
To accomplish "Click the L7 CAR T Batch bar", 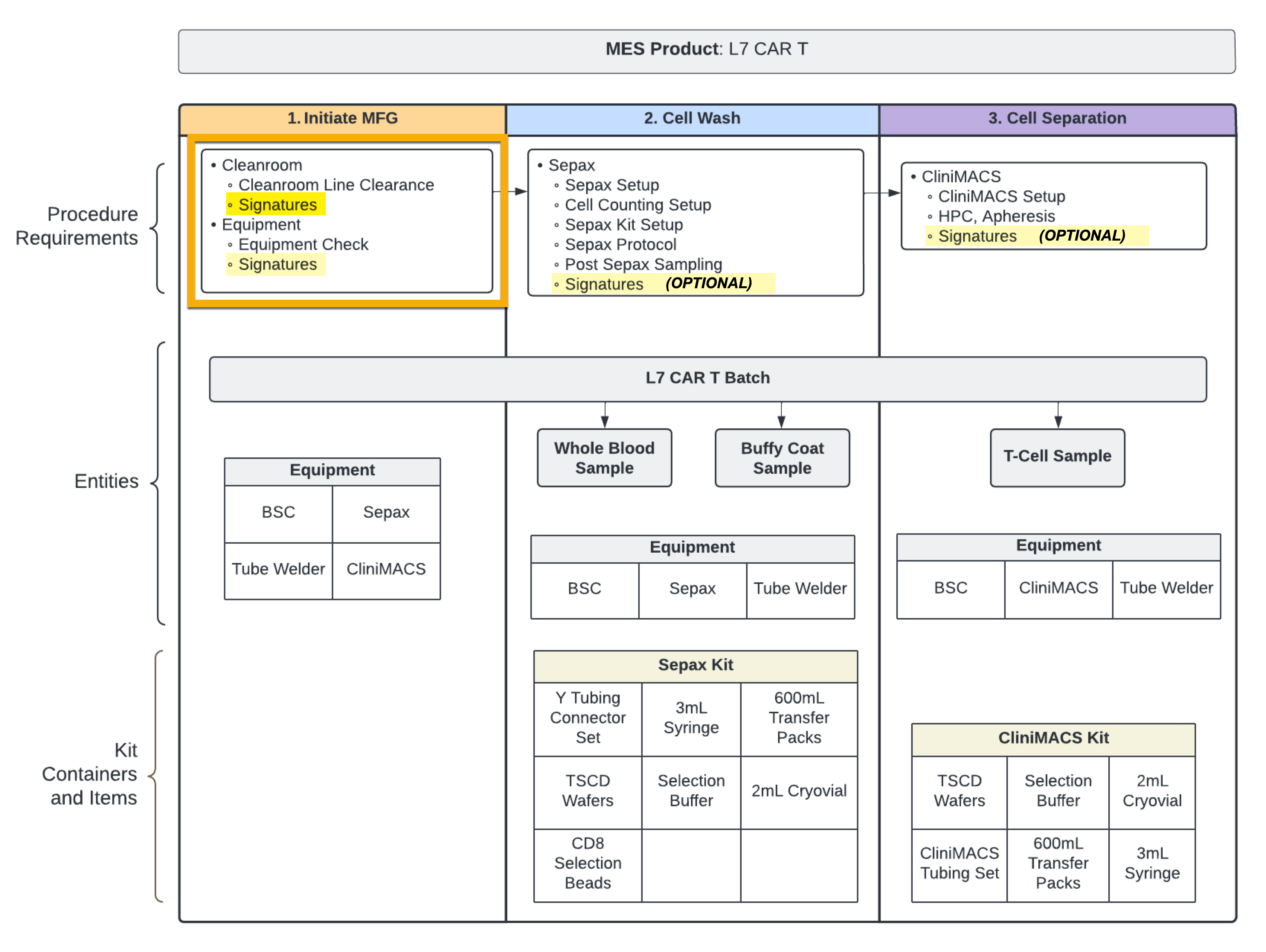I will click(708, 379).
